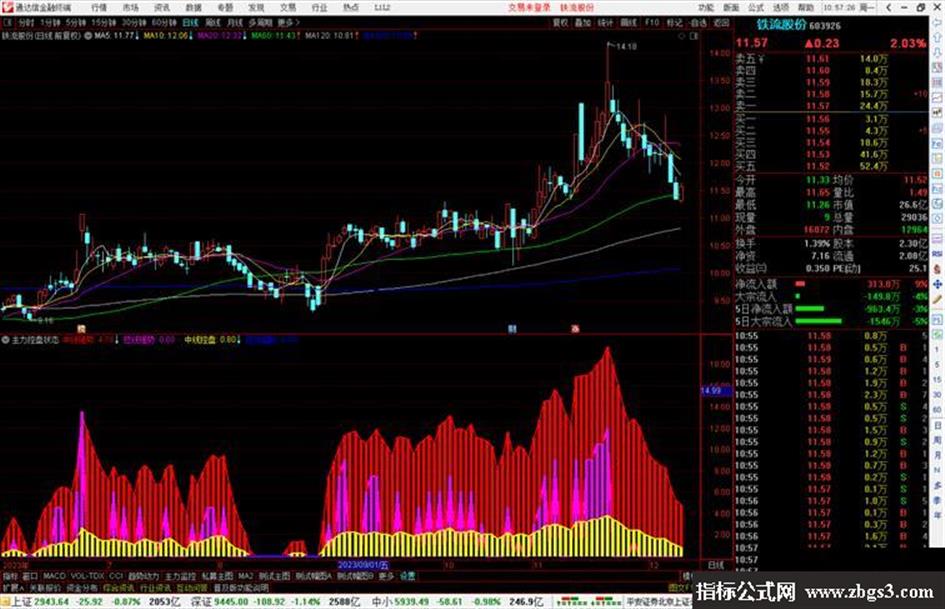Click the 5日大宗流入 row
Viewport: 945px width, 609px height.
click(831, 321)
